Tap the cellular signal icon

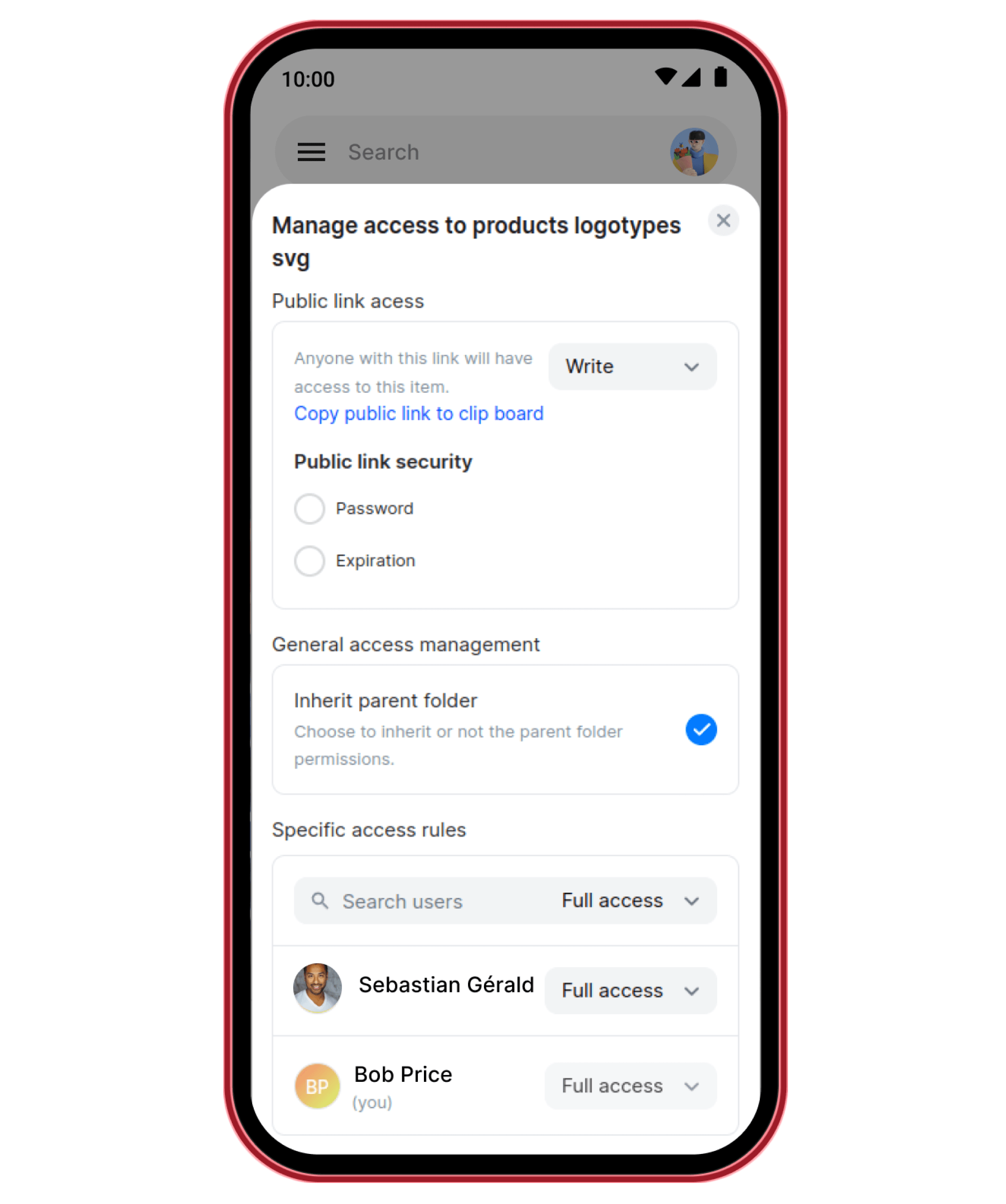point(691,77)
